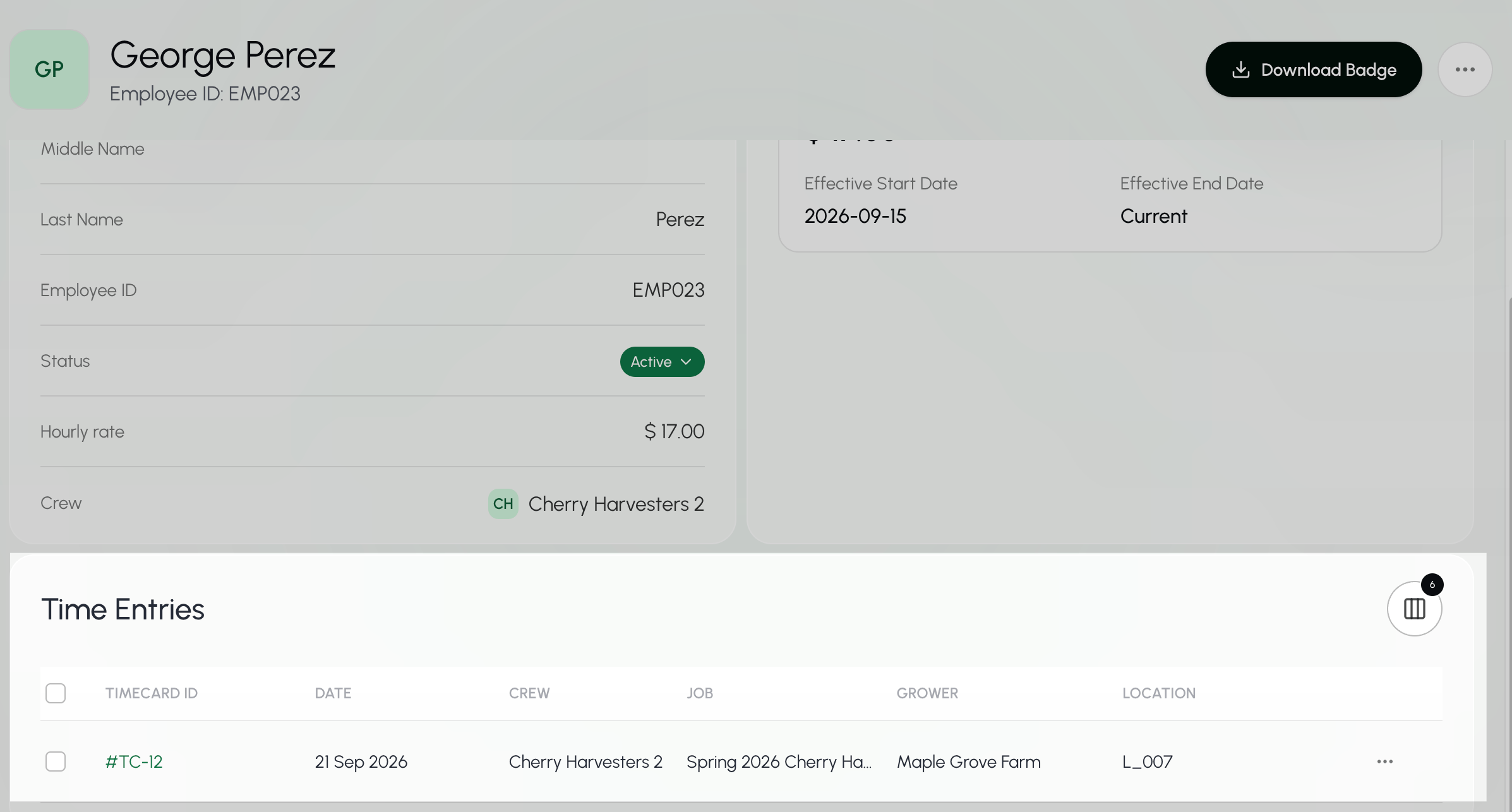Open the column visibility settings in Time Entries
The width and height of the screenshot is (1512, 812).
1414,609
